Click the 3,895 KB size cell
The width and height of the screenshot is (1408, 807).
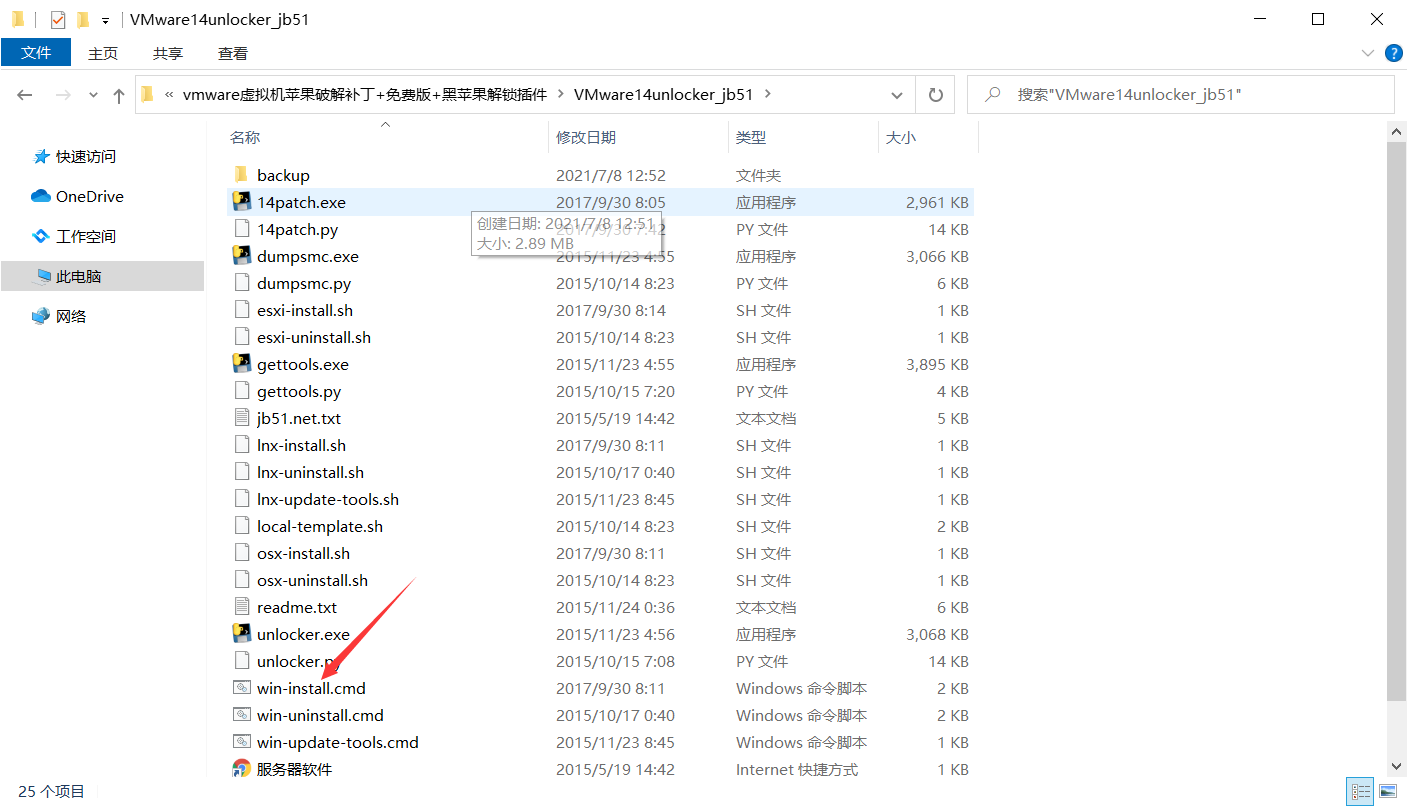(937, 364)
